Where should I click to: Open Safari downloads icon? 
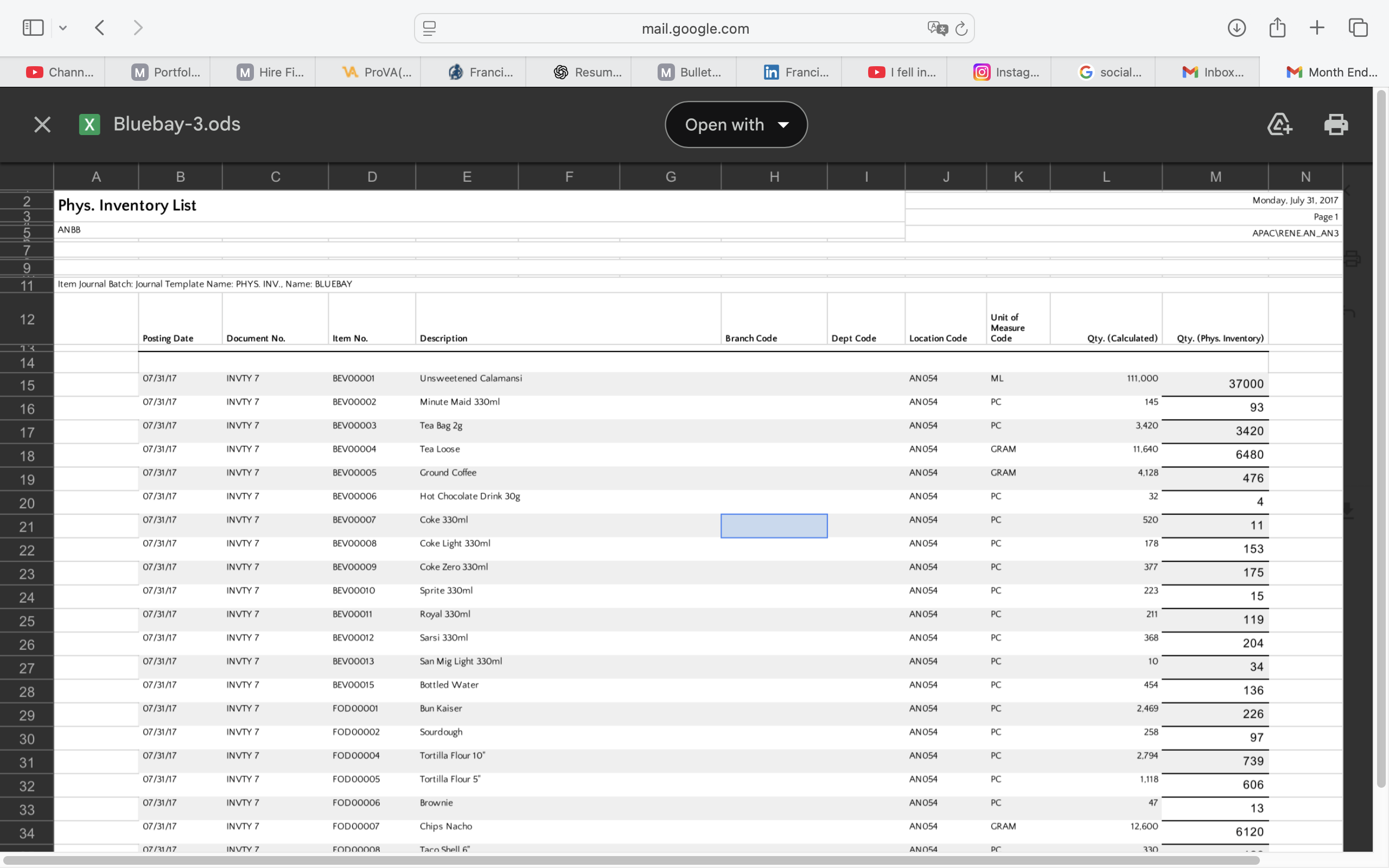(x=1237, y=28)
